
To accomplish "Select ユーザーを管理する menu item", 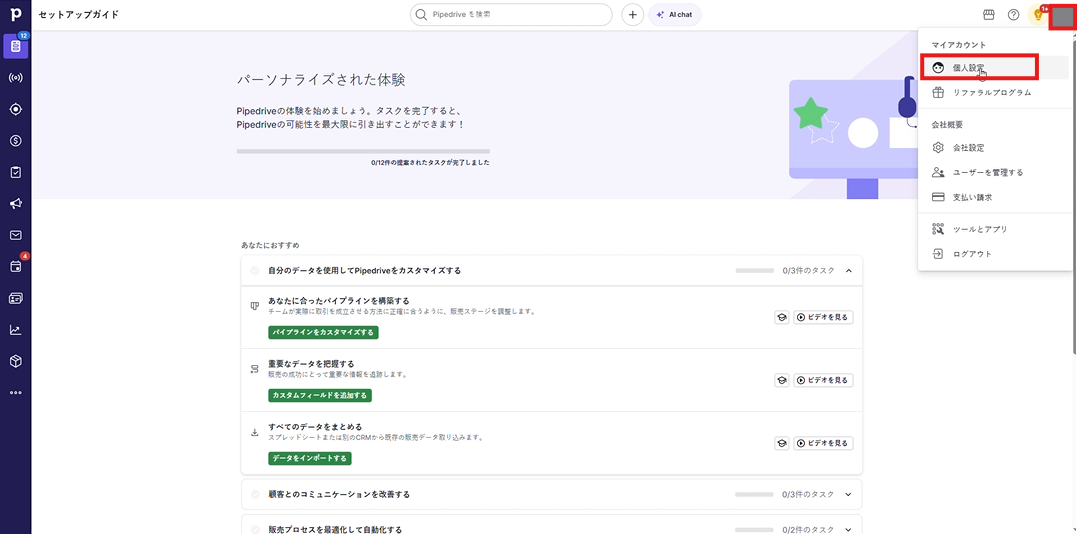I will pos(995,173).
